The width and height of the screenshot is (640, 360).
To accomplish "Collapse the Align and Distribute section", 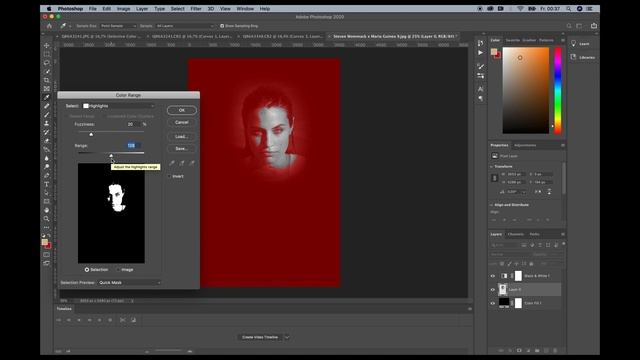I will click(491, 204).
